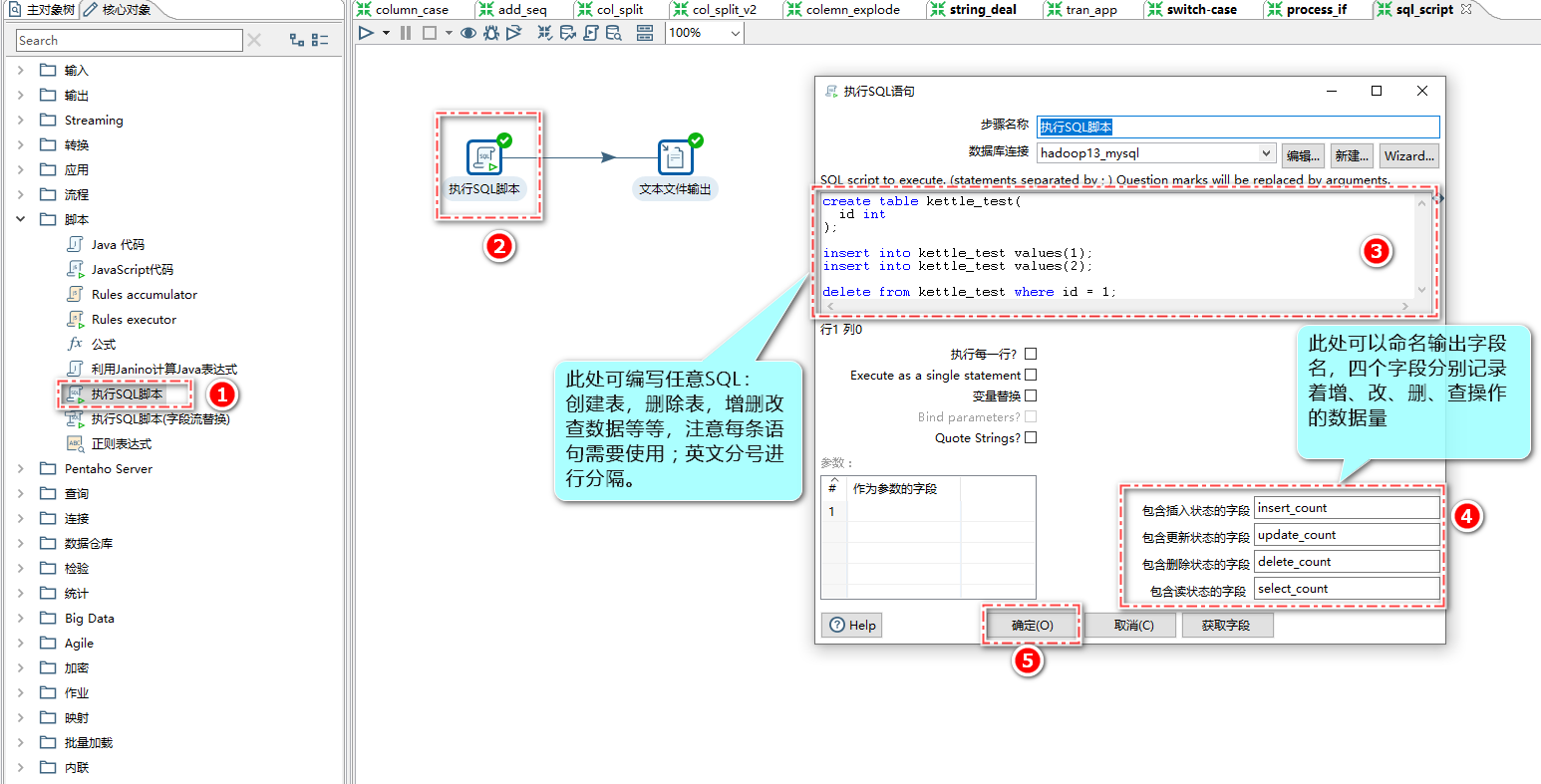The width and height of the screenshot is (1541, 784).
Task: Click the replay transformation icon
Action: [x=514, y=33]
